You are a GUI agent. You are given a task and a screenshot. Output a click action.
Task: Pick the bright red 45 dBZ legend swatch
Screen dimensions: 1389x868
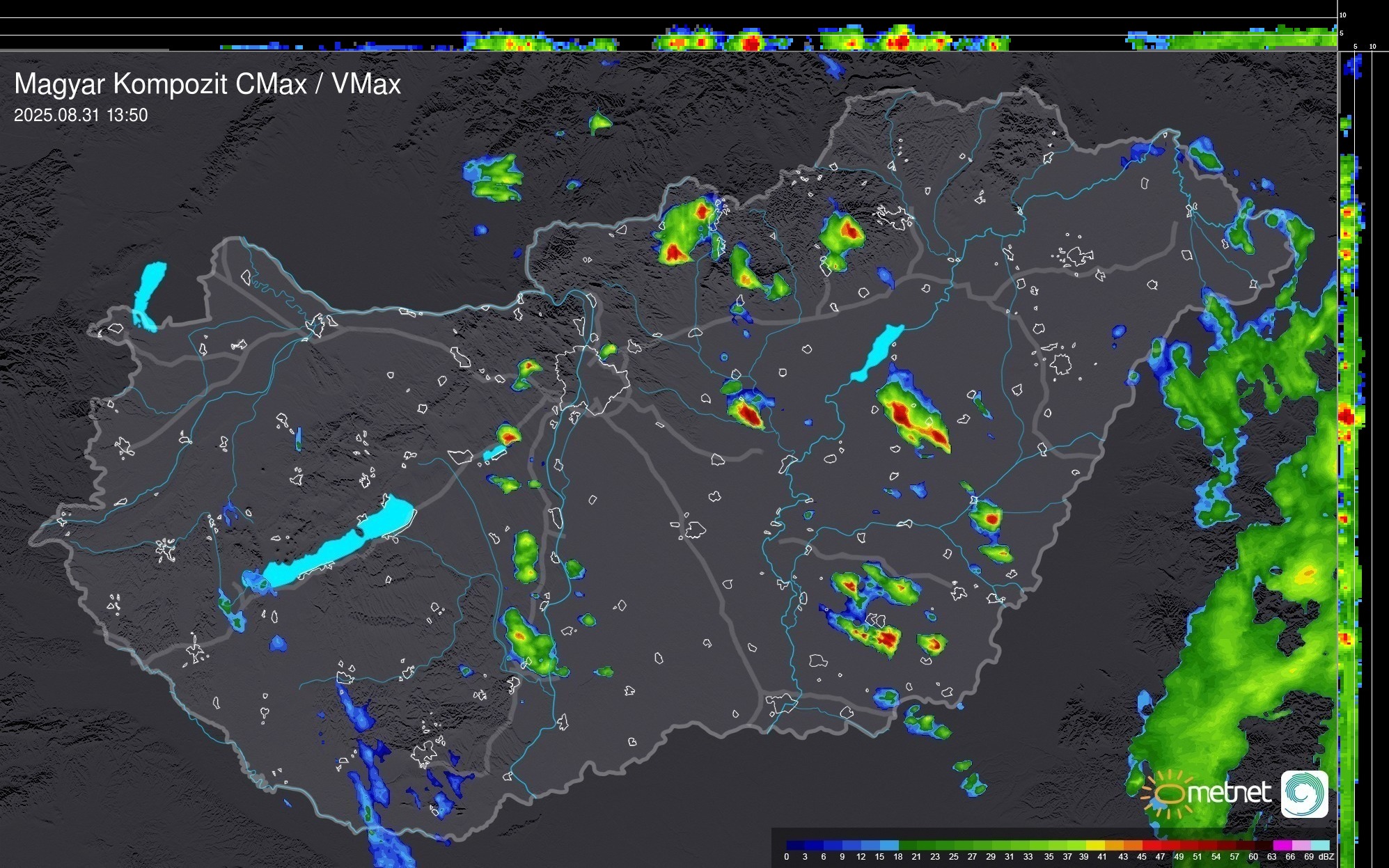point(1152,845)
